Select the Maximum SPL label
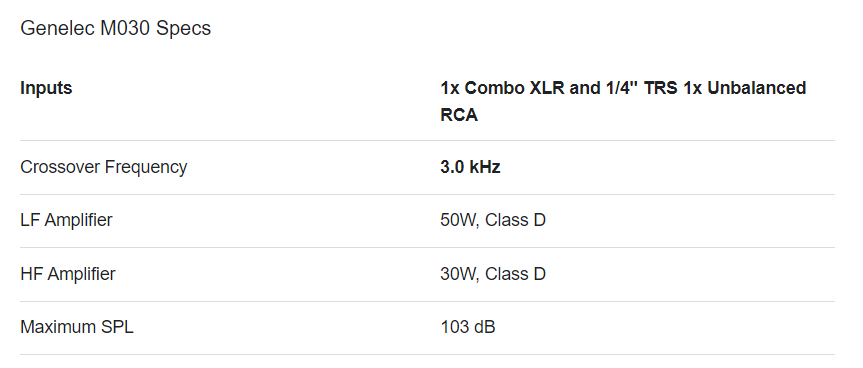Screen dimensions: 863x368 click(77, 327)
